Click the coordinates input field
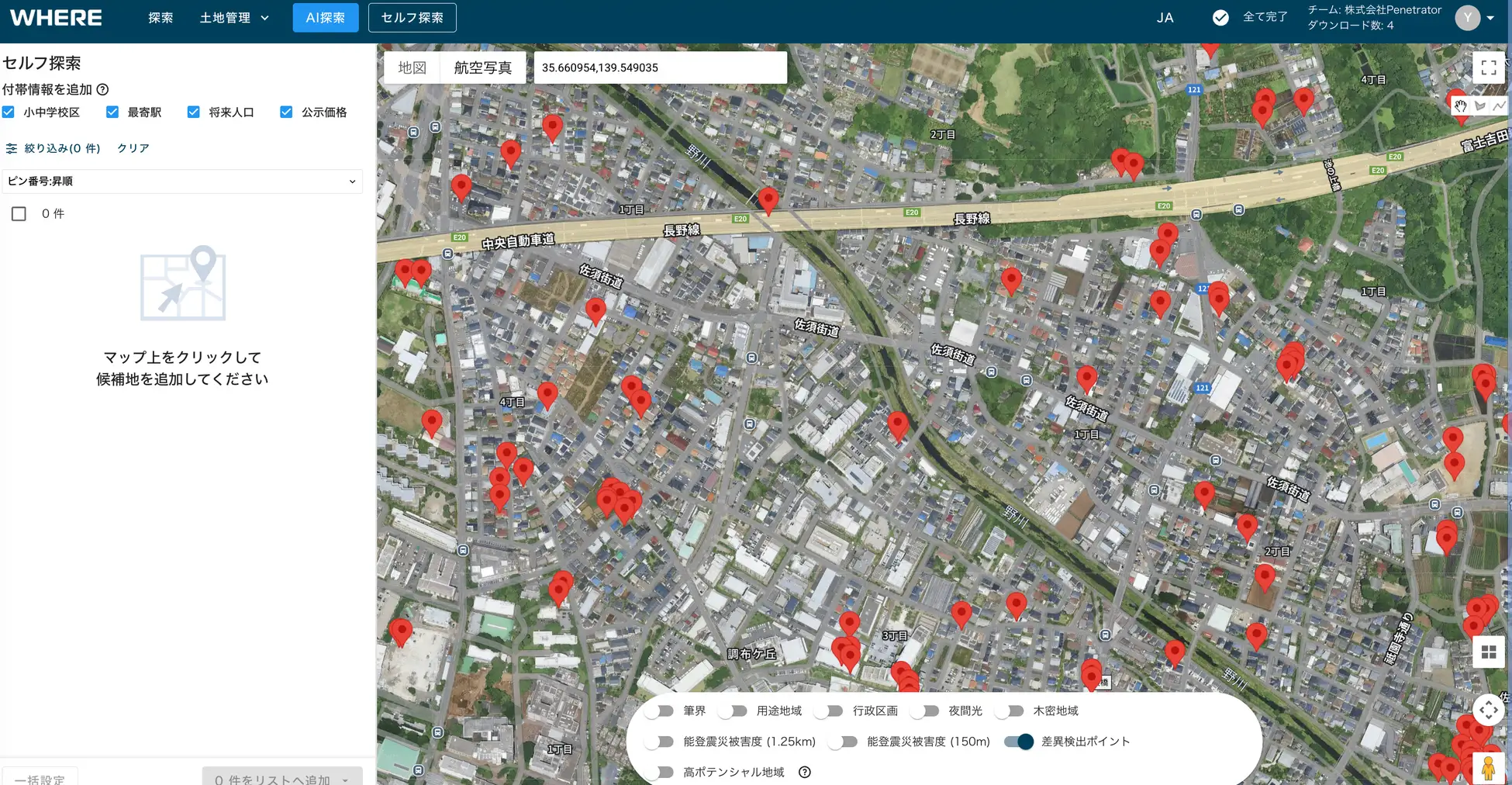 (x=660, y=67)
